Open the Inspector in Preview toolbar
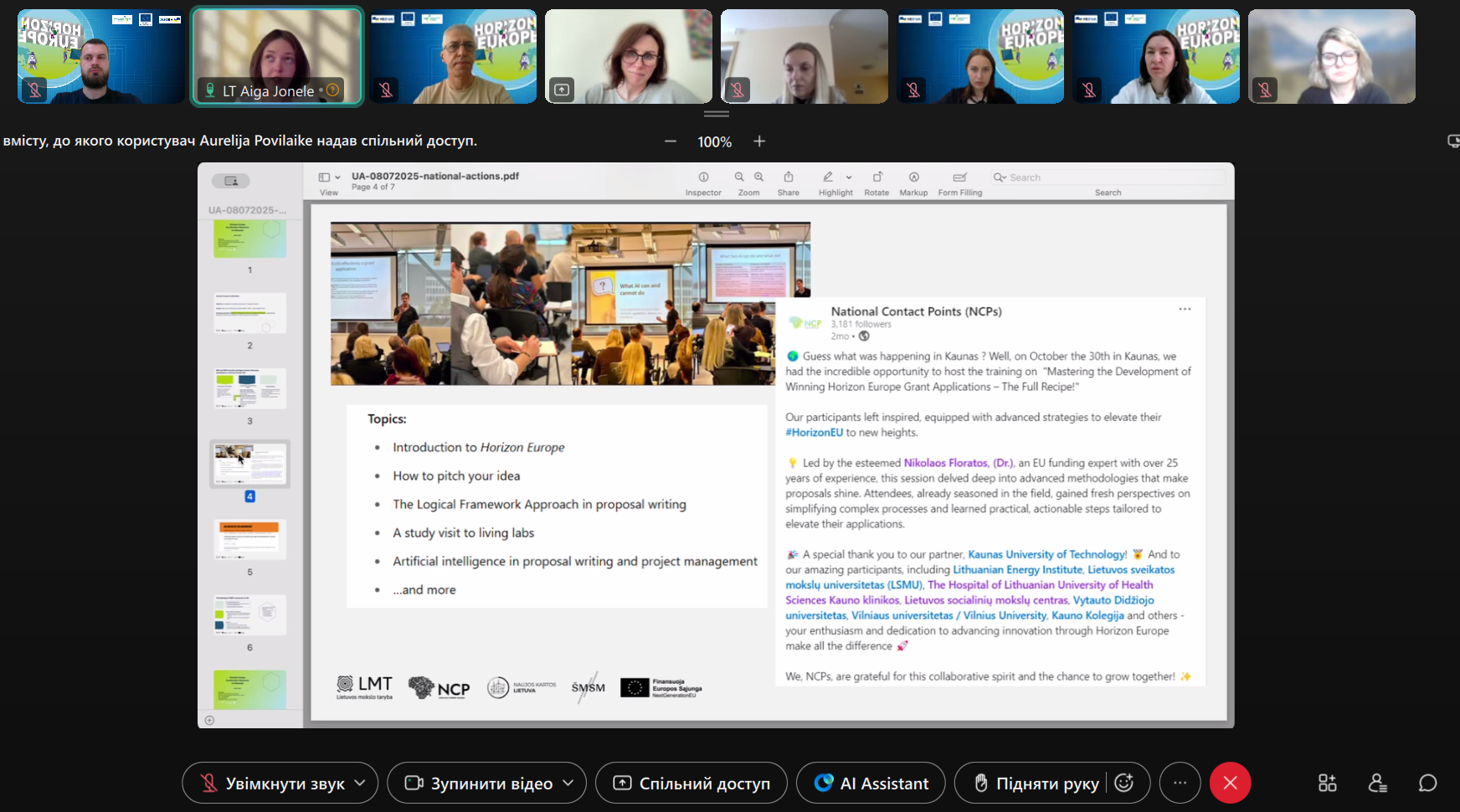Screen dimensions: 1460x812 click(x=703, y=177)
